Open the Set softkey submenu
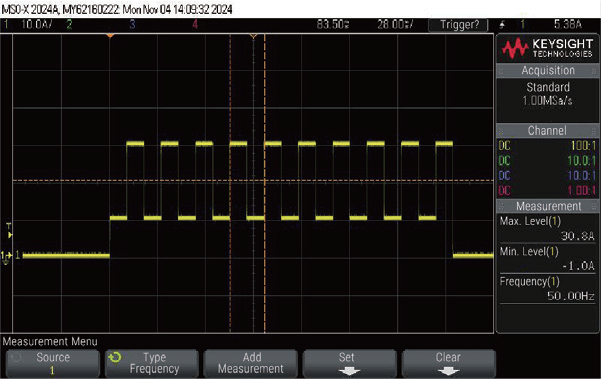The height and width of the screenshot is (379, 601). point(349,363)
